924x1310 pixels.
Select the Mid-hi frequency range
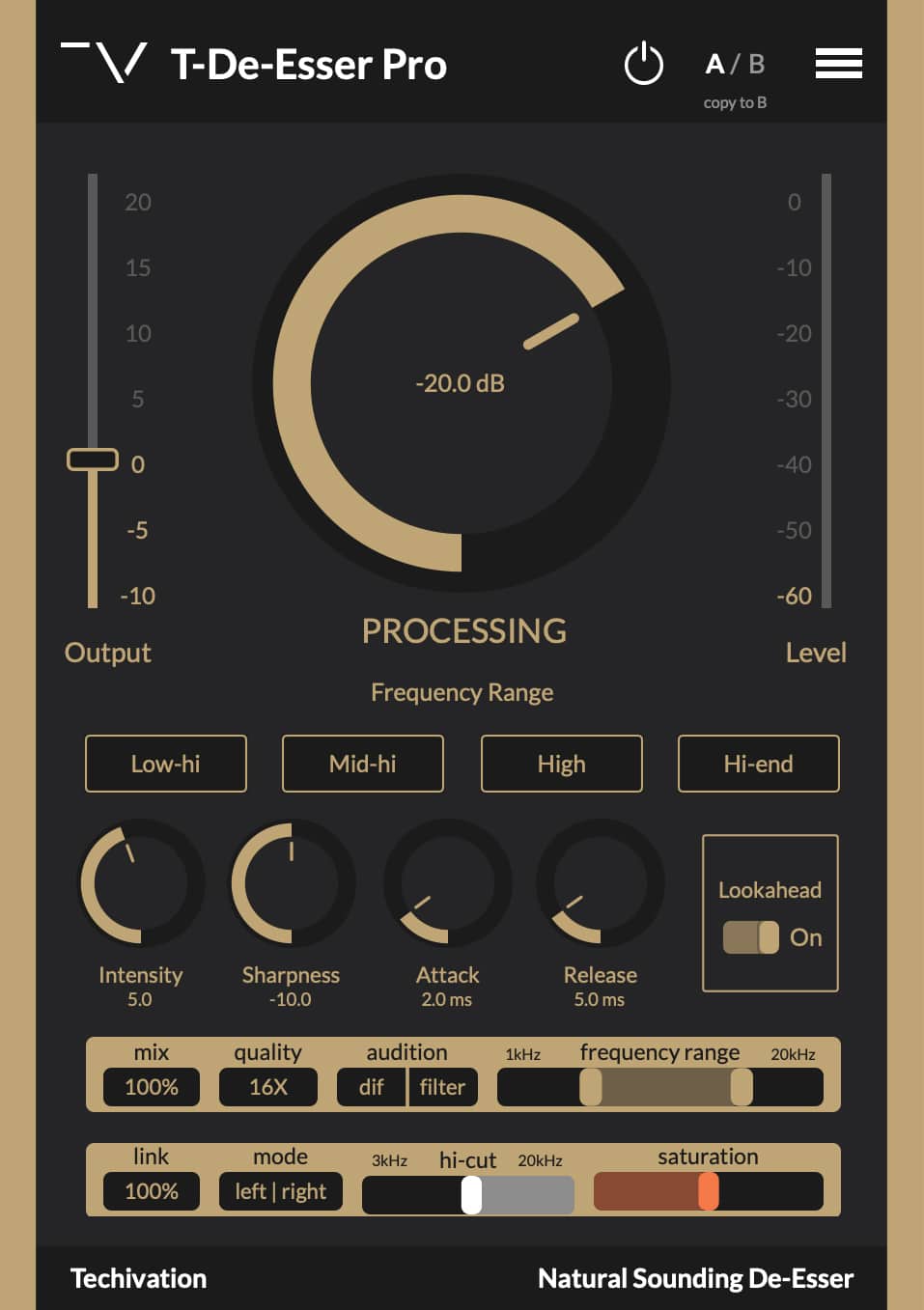pyautogui.click(x=363, y=764)
